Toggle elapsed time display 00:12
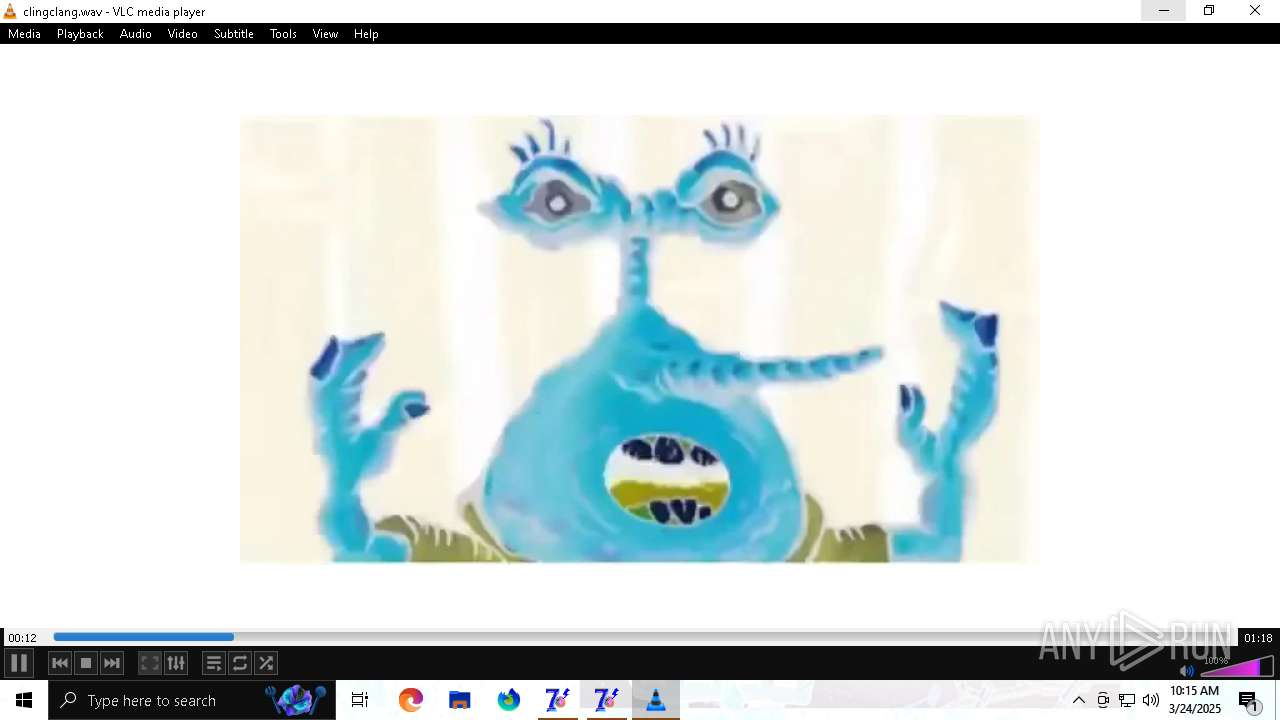This screenshot has height=720, width=1280. click(22, 638)
